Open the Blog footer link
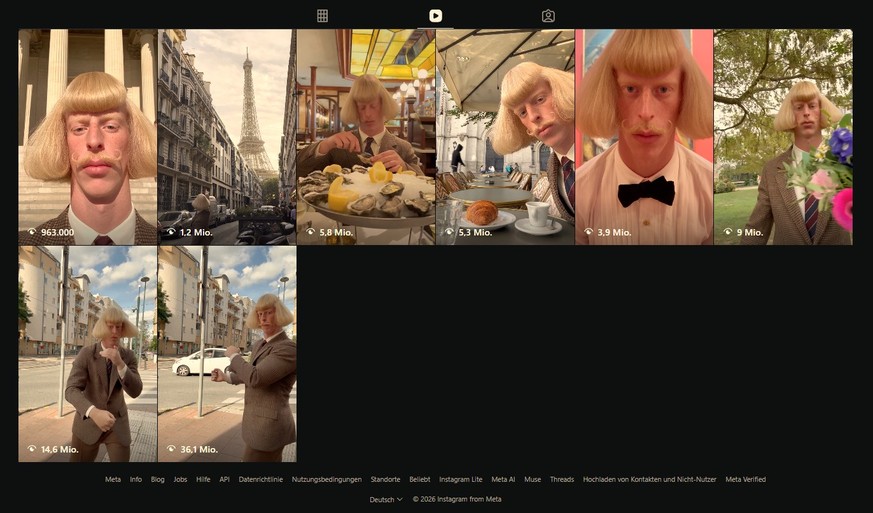This screenshot has width=873, height=513. 158,479
